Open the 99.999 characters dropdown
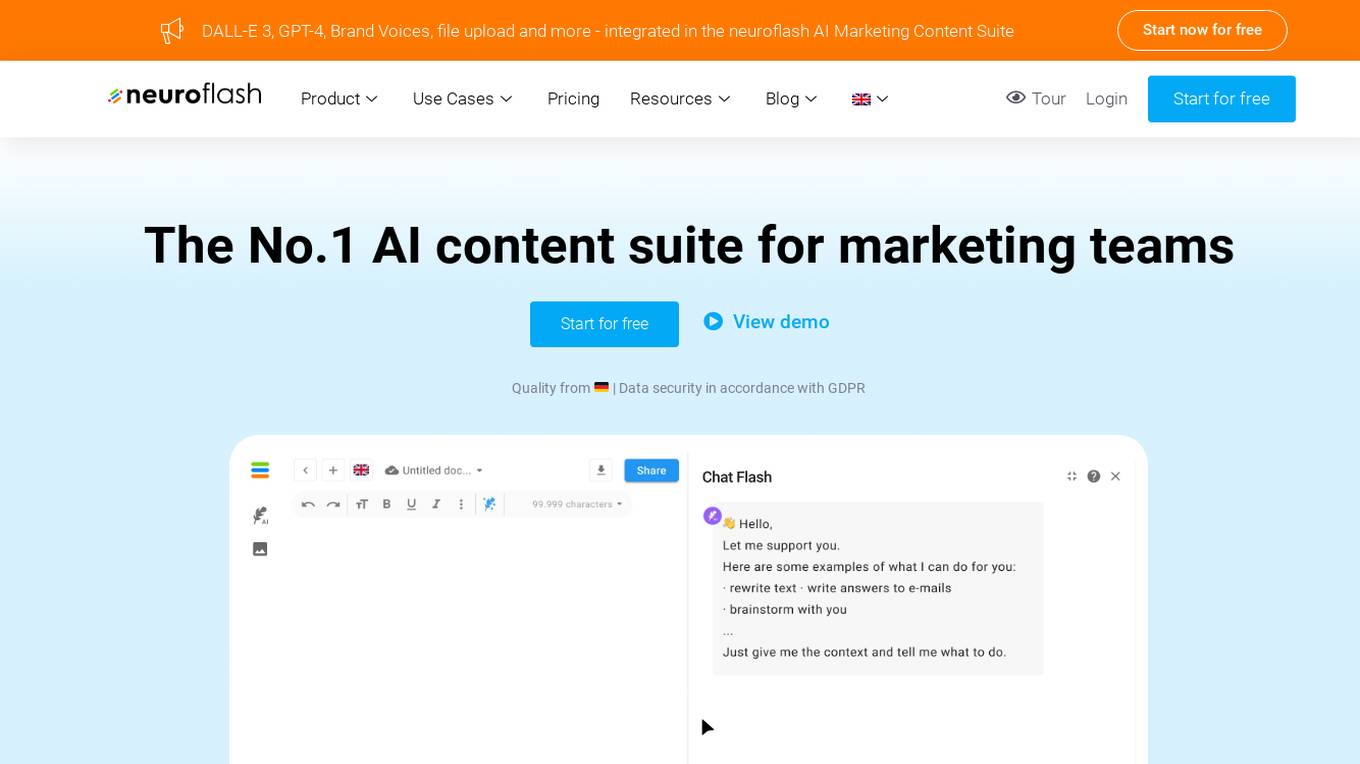Screen dimensions: 1360x764 [x=577, y=504]
